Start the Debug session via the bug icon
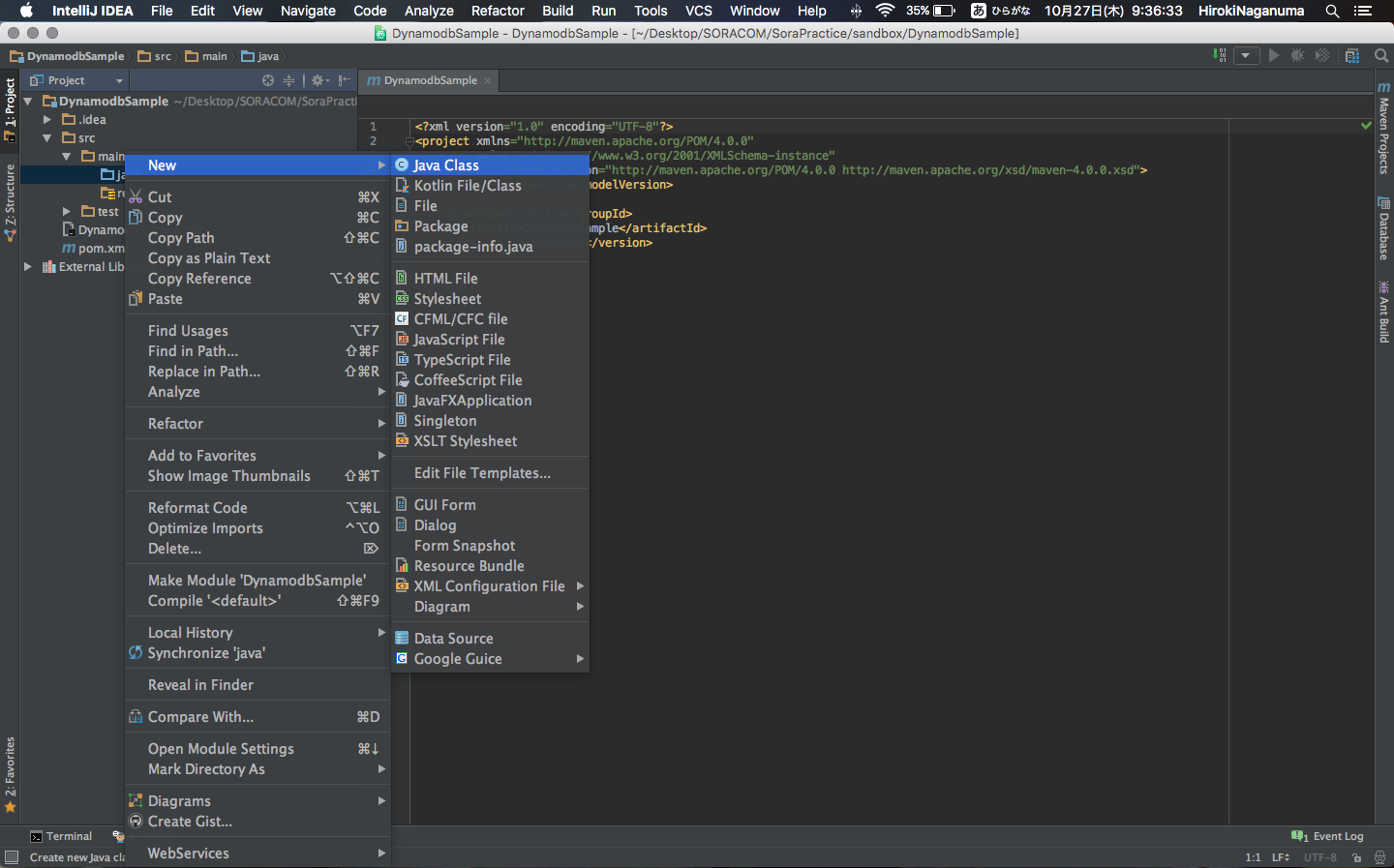This screenshot has width=1394, height=868. click(x=1297, y=55)
